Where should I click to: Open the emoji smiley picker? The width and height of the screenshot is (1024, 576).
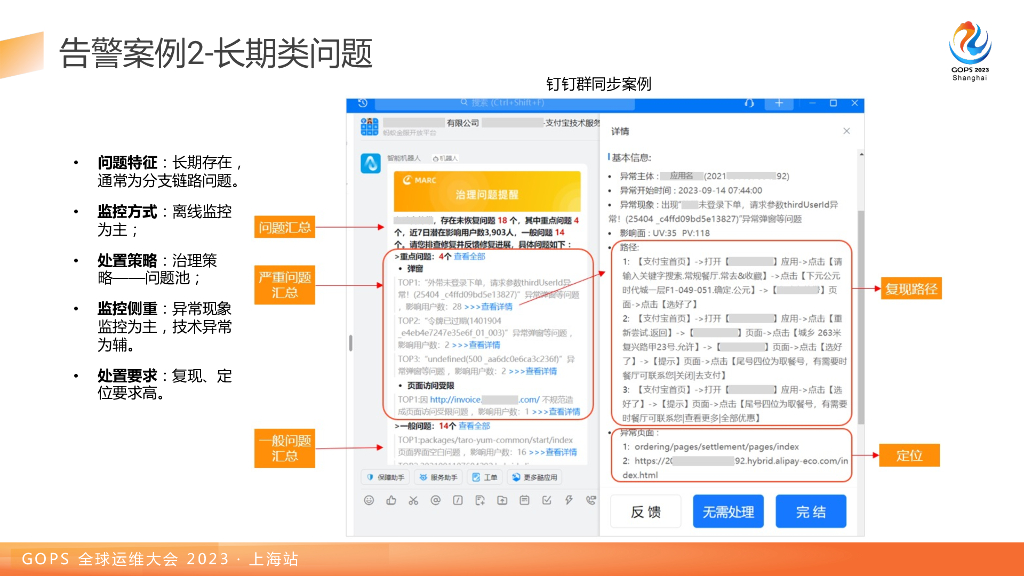pos(369,500)
